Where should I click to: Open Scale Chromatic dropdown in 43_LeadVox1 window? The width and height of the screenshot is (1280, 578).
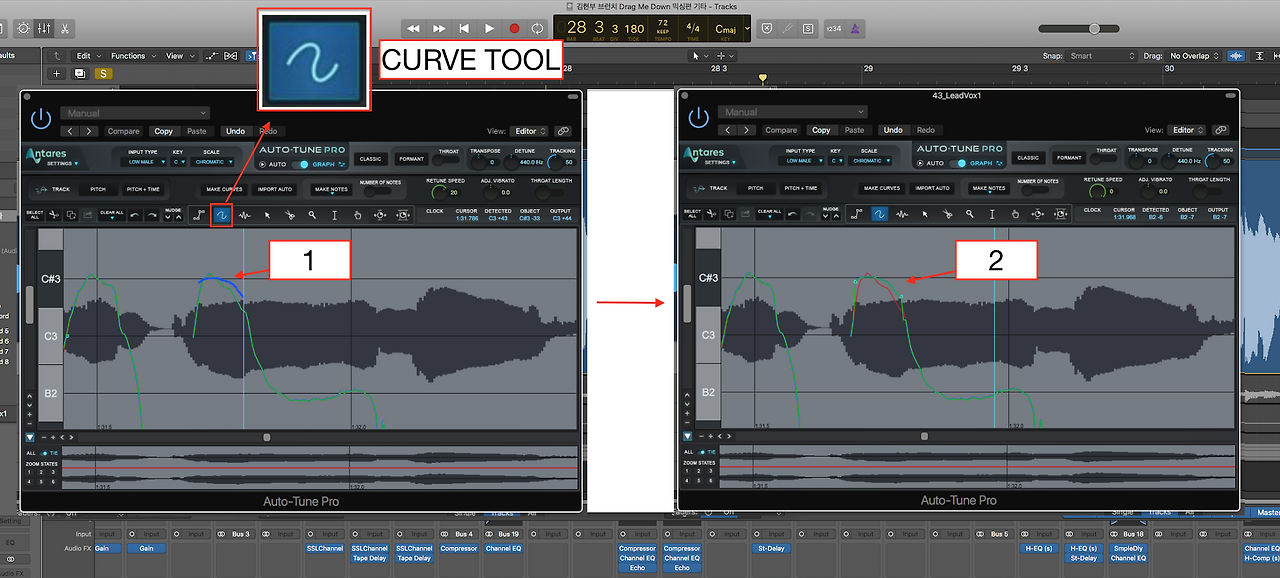[x=870, y=160]
